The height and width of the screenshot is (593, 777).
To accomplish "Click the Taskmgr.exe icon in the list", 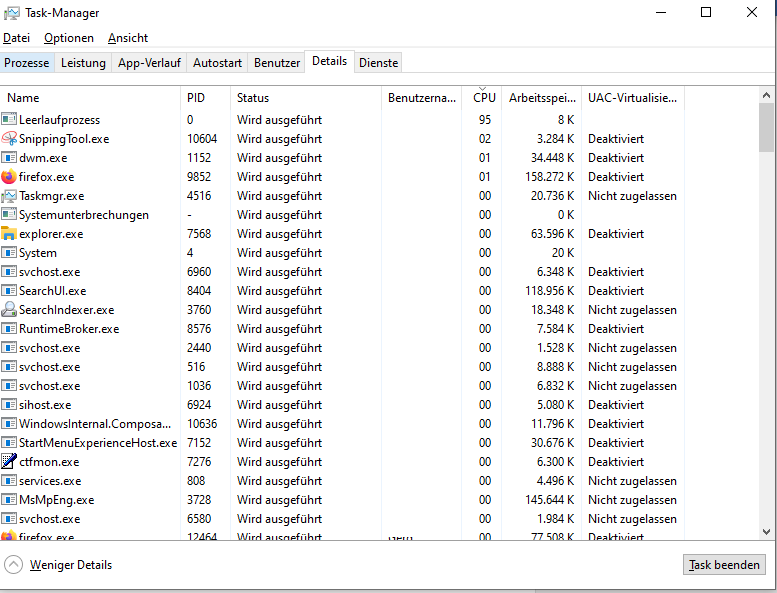I will pos(9,196).
